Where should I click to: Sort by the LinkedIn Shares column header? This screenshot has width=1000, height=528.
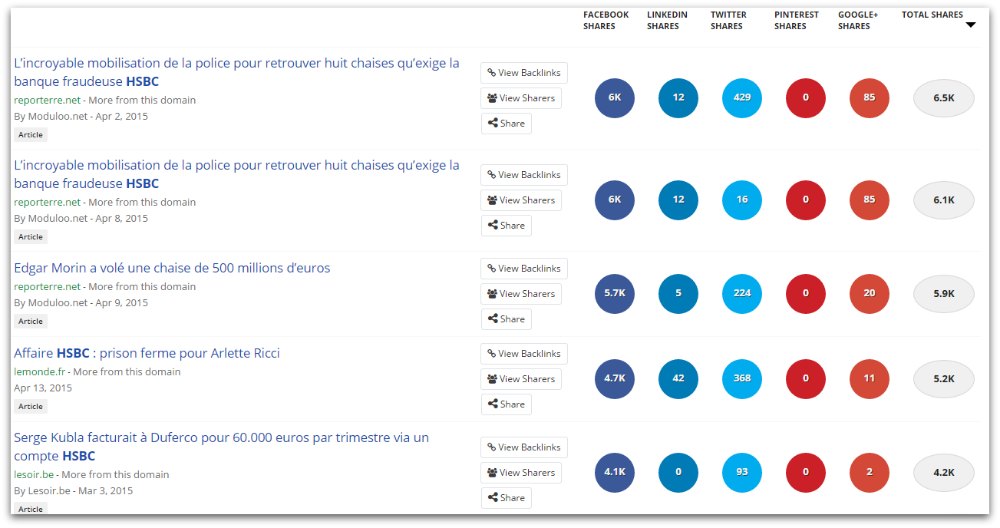tap(667, 20)
